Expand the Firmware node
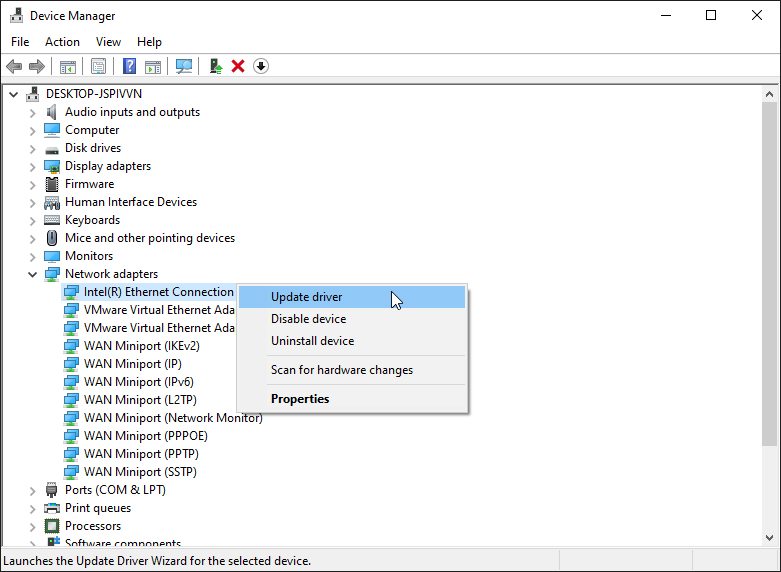This screenshot has width=781, height=572. tap(32, 184)
